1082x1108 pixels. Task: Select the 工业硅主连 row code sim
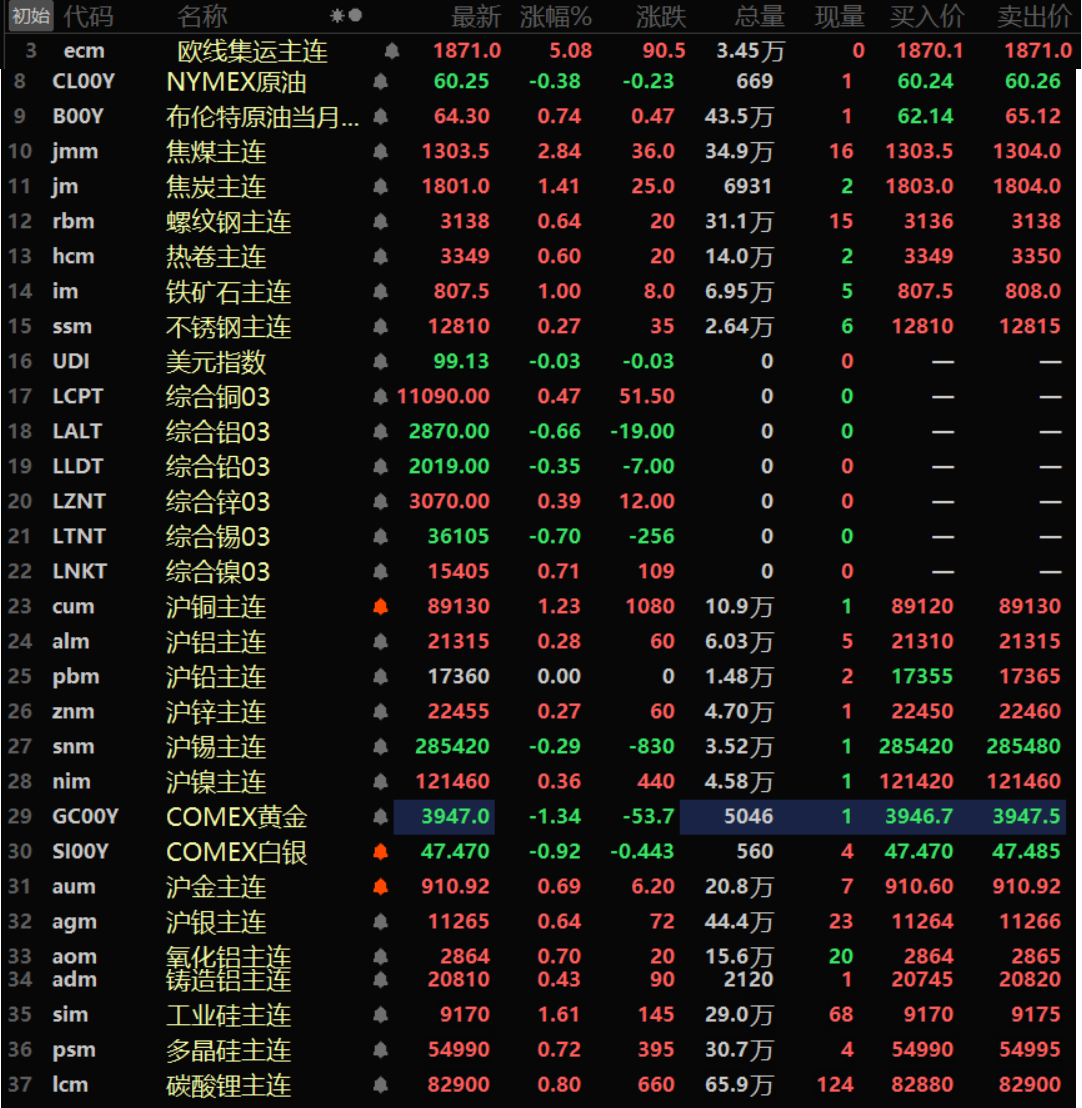[x=72, y=1015]
